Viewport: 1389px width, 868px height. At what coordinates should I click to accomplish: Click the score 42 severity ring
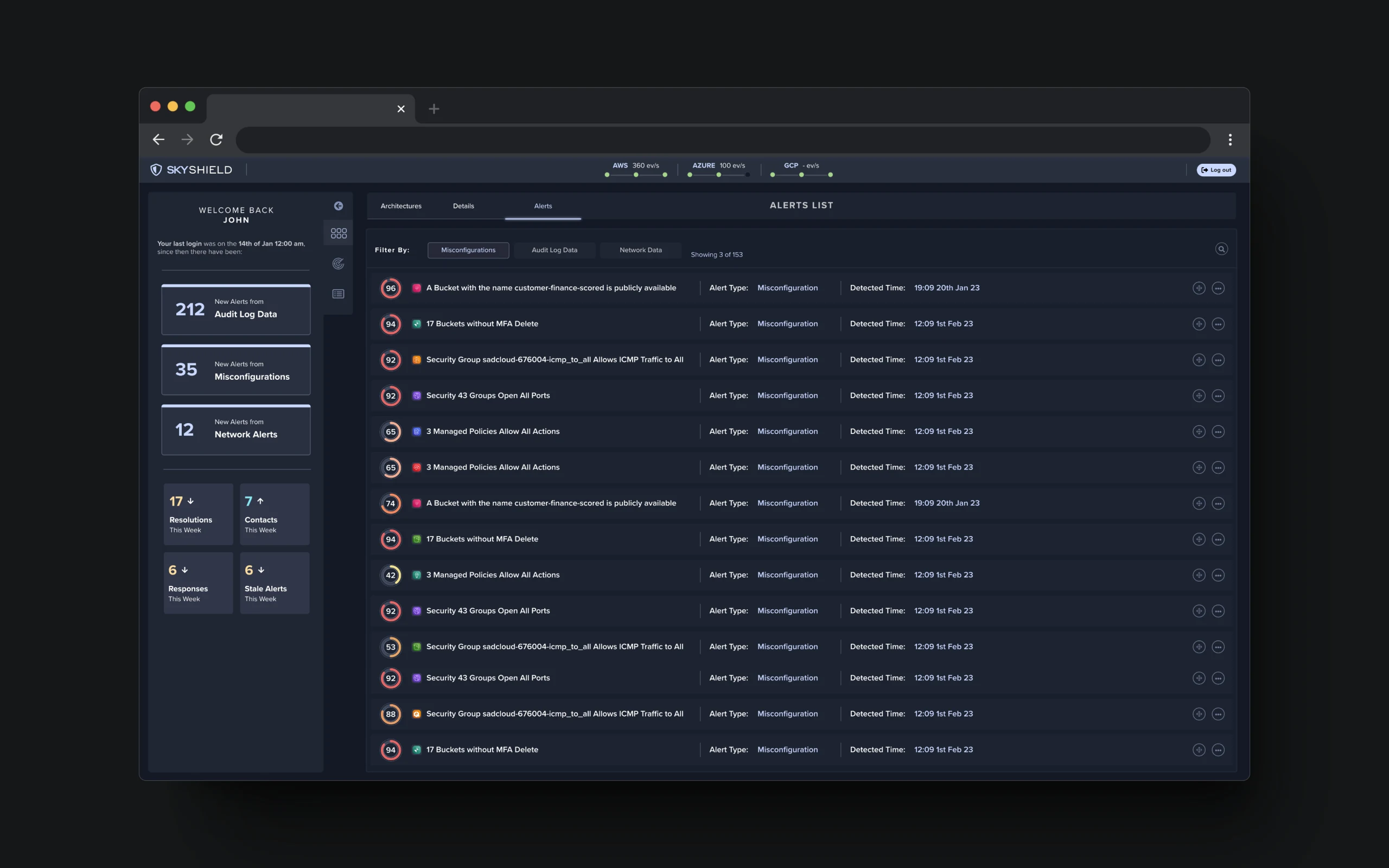coord(390,575)
